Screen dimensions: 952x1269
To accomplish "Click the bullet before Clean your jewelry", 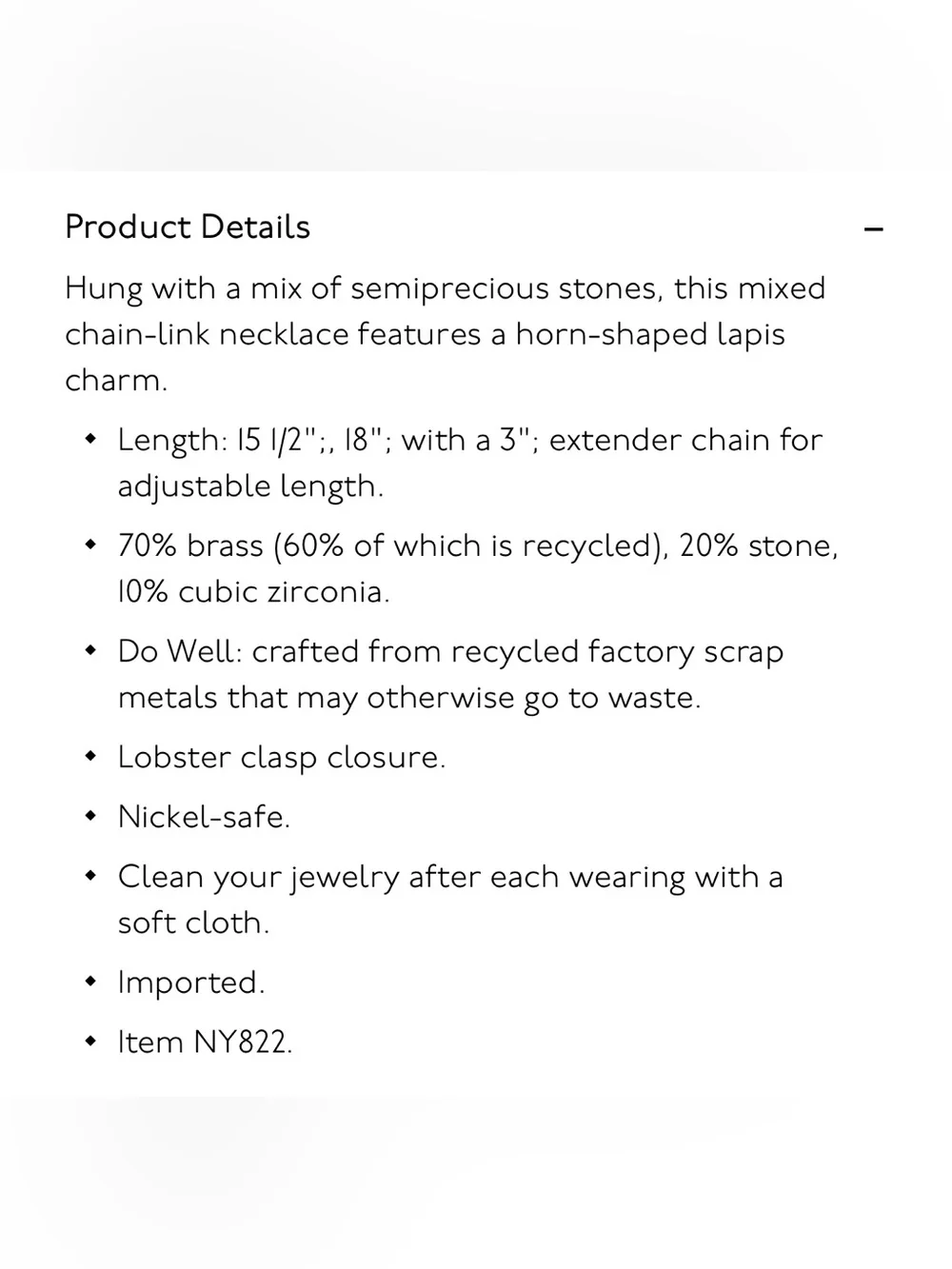I will [x=90, y=877].
